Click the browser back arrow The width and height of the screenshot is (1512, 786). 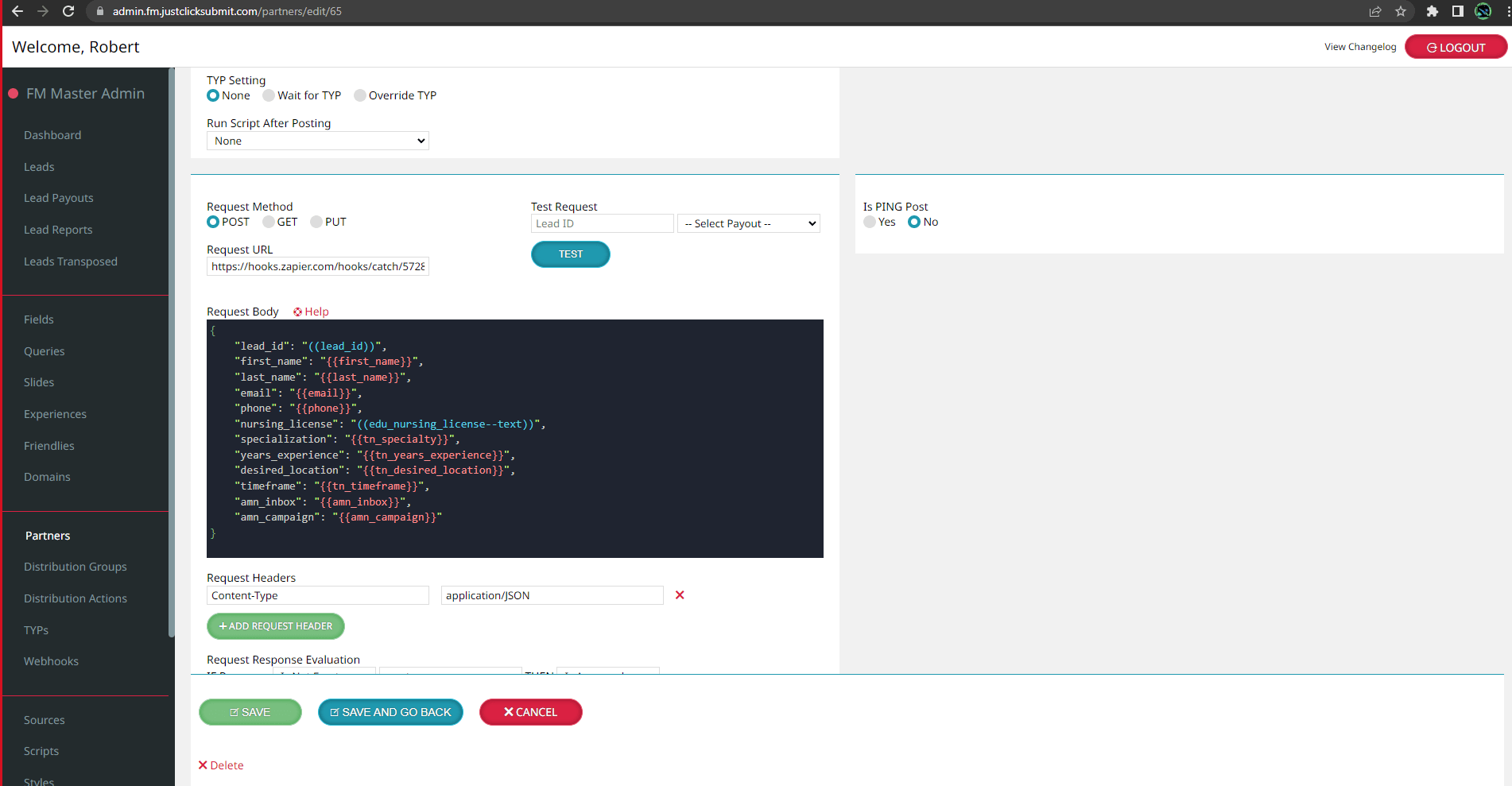pos(17,11)
